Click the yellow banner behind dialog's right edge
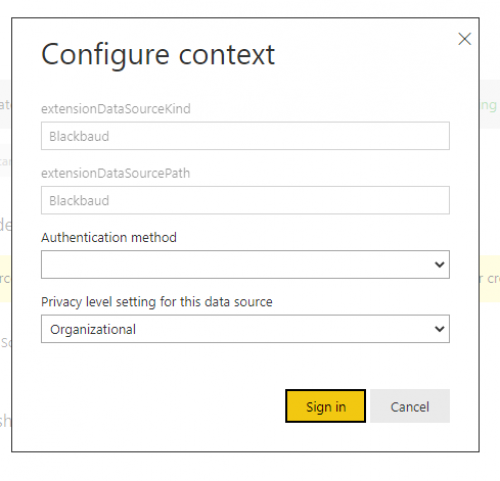This screenshot has height=481, width=500. tap(490, 279)
